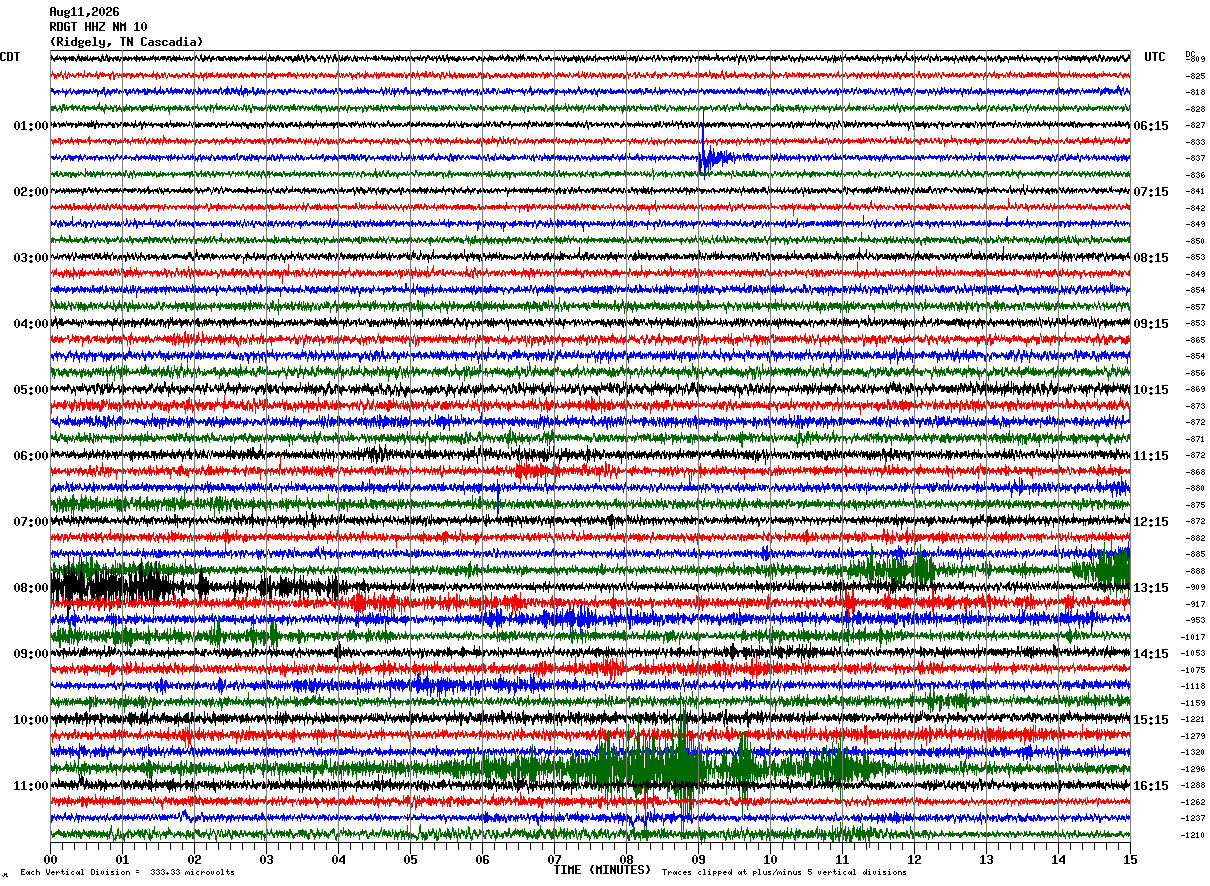Click the 08:15 UTC time label
The height and width of the screenshot is (886, 1210).
[1151, 258]
